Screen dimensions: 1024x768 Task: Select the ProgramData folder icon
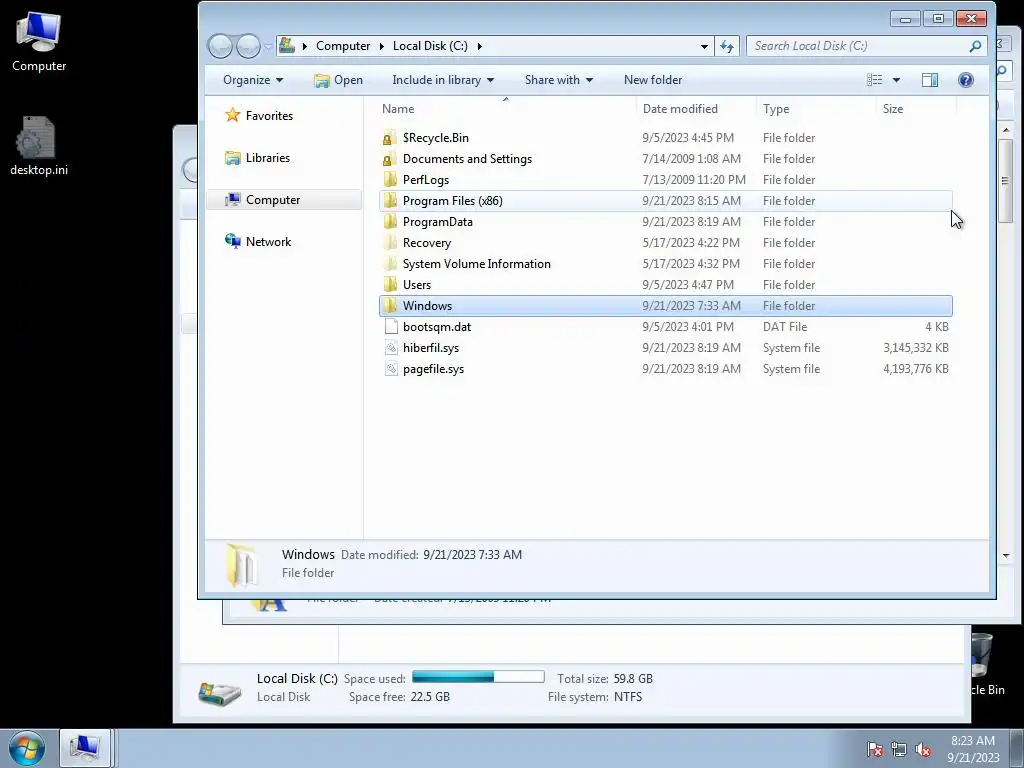point(390,221)
